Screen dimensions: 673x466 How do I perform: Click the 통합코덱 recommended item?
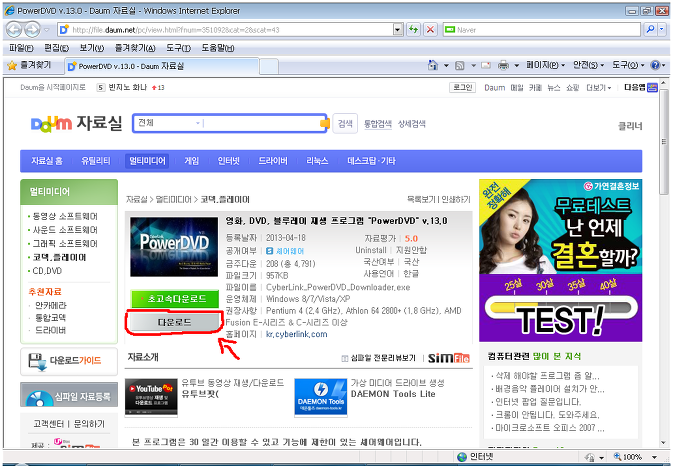(50, 318)
